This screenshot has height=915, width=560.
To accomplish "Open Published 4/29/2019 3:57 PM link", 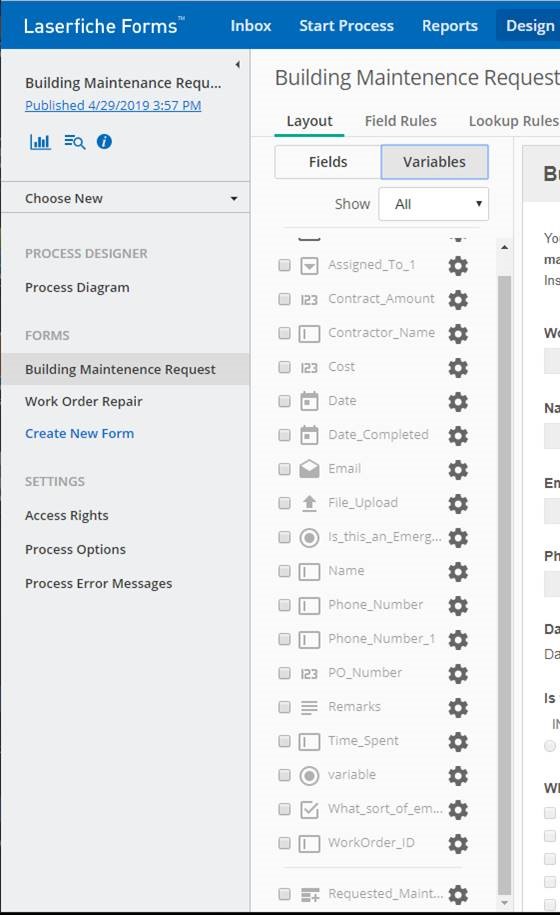I will click(113, 106).
